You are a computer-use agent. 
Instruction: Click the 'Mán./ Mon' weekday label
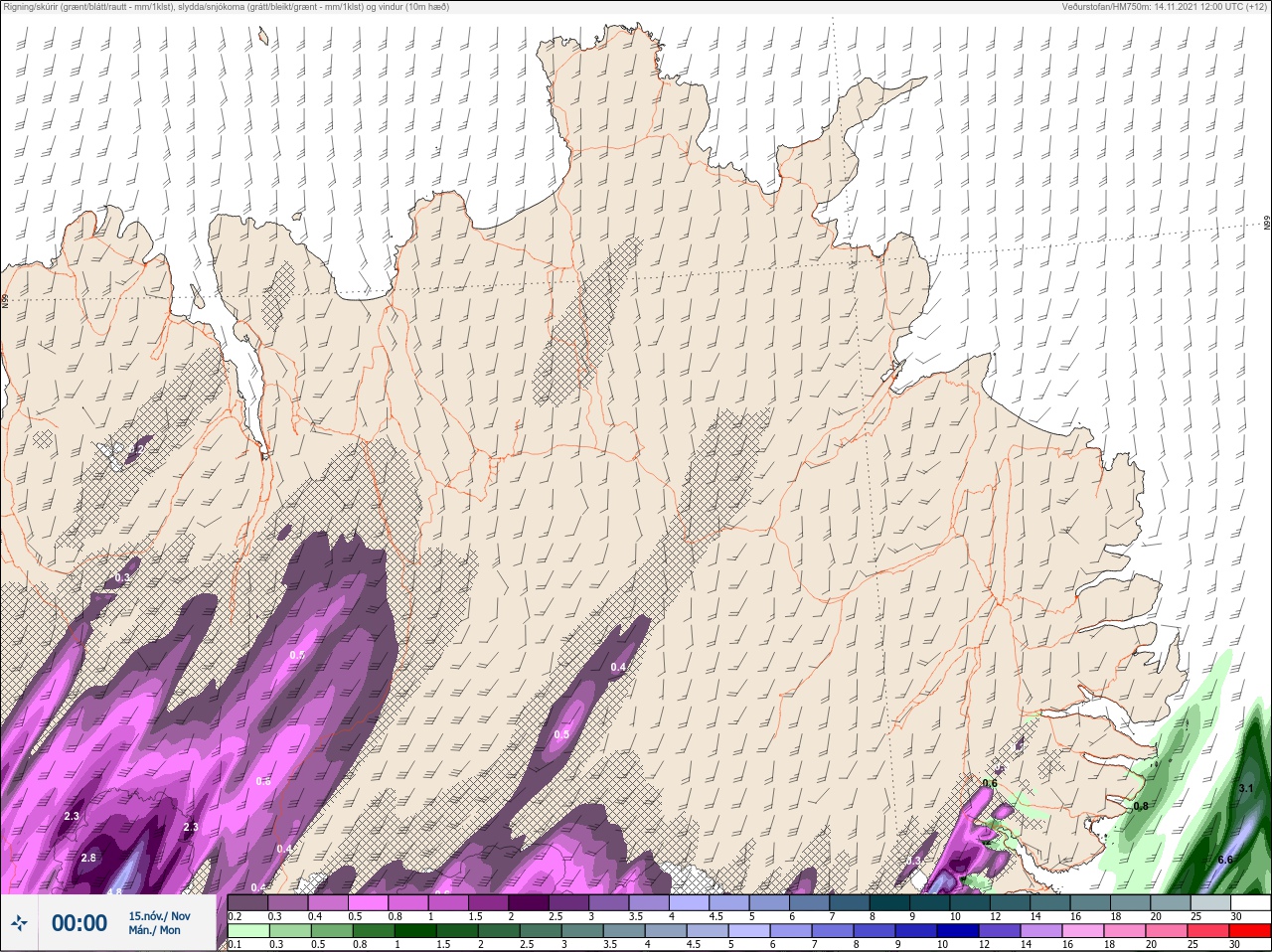pyautogui.click(x=154, y=930)
